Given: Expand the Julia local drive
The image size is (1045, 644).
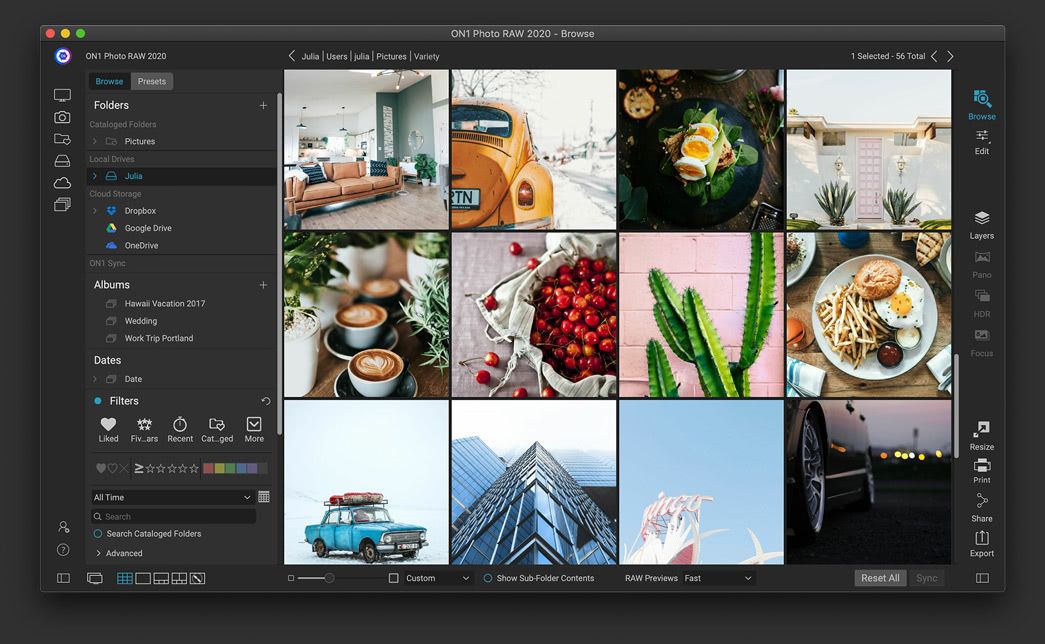Looking at the screenshot, I should tap(95, 176).
